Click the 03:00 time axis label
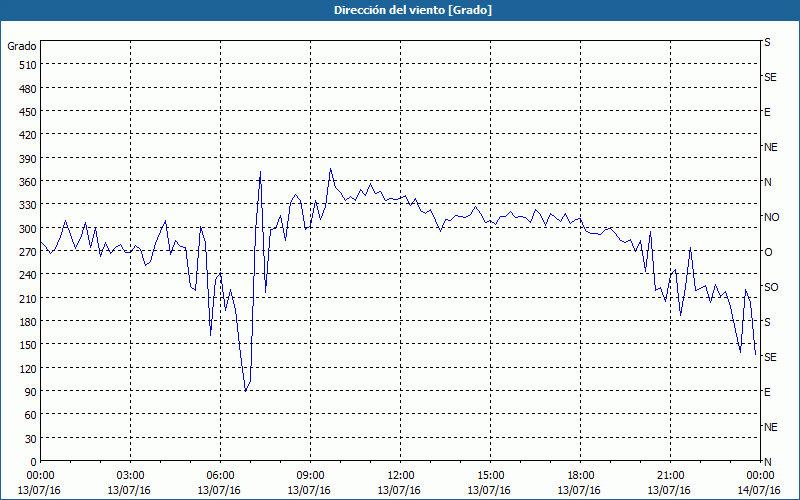Screen dimensions: 800x500 pyautogui.click(x=130, y=476)
